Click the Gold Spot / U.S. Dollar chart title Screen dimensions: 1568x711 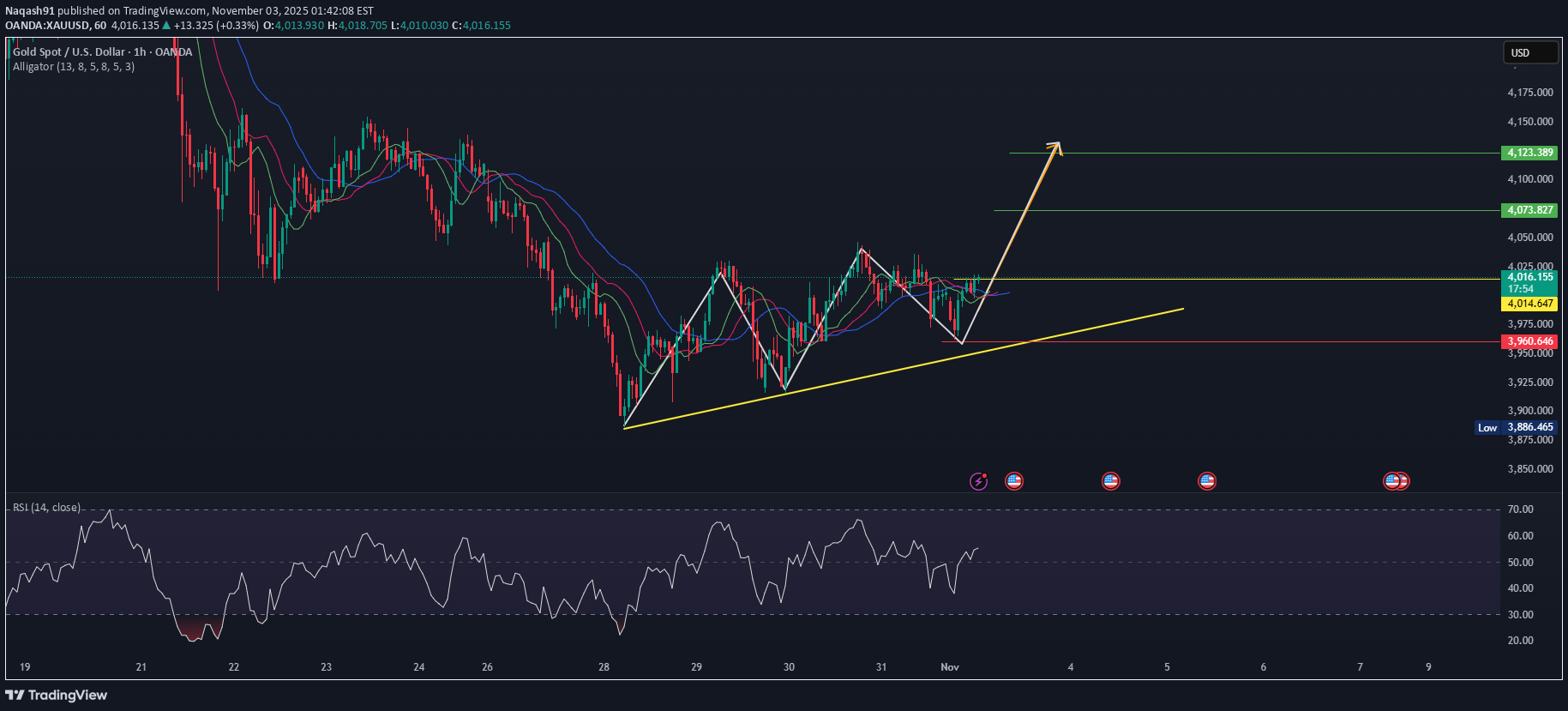[102, 52]
